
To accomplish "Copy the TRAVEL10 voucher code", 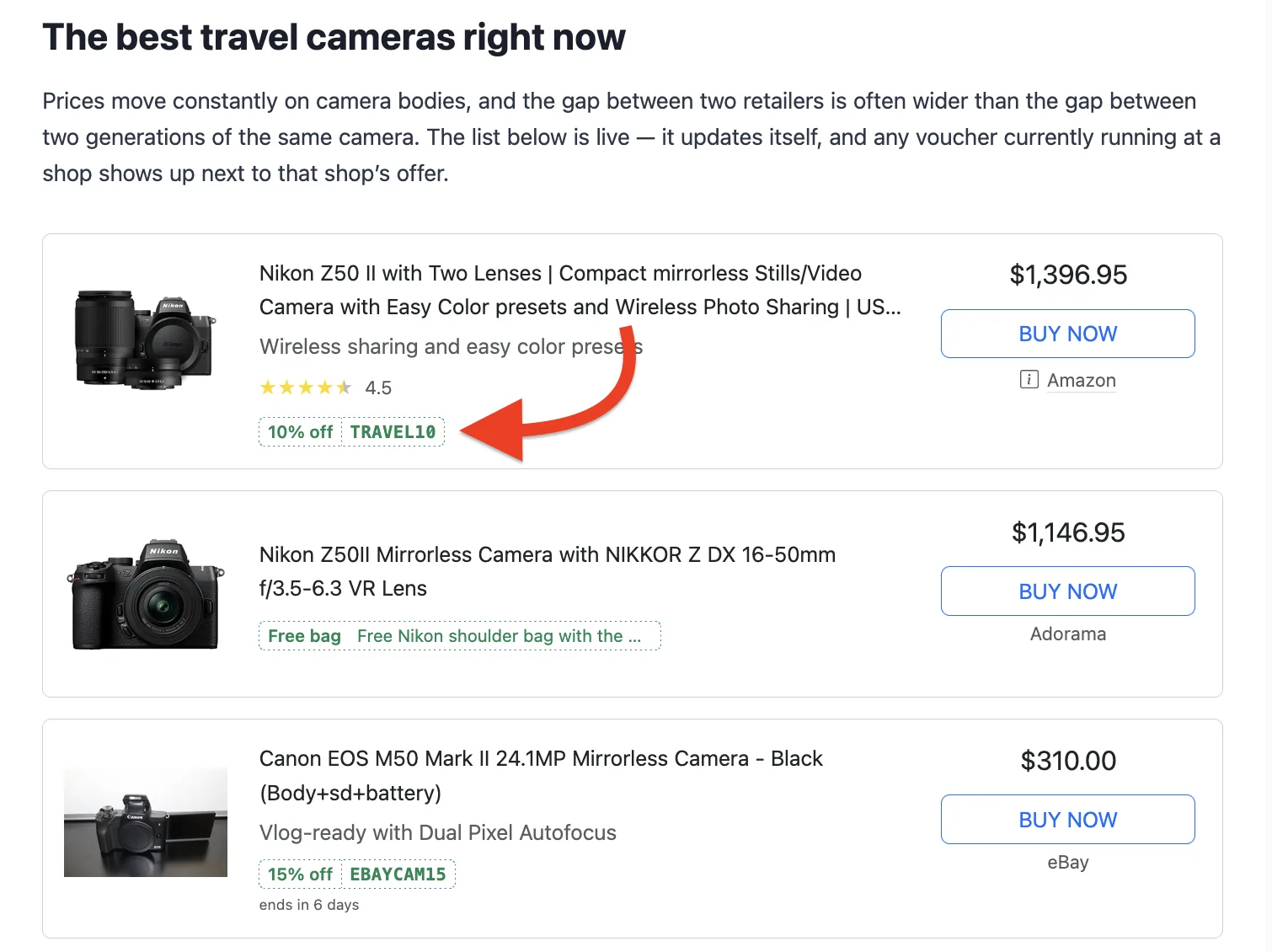I will [393, 432].
